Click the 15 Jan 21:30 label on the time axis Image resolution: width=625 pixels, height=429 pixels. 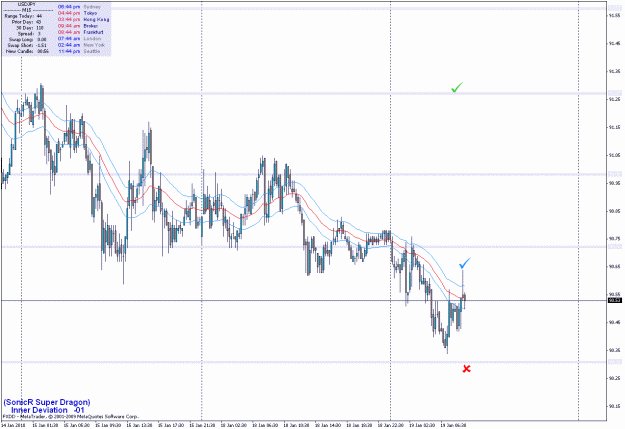point(202,425)
